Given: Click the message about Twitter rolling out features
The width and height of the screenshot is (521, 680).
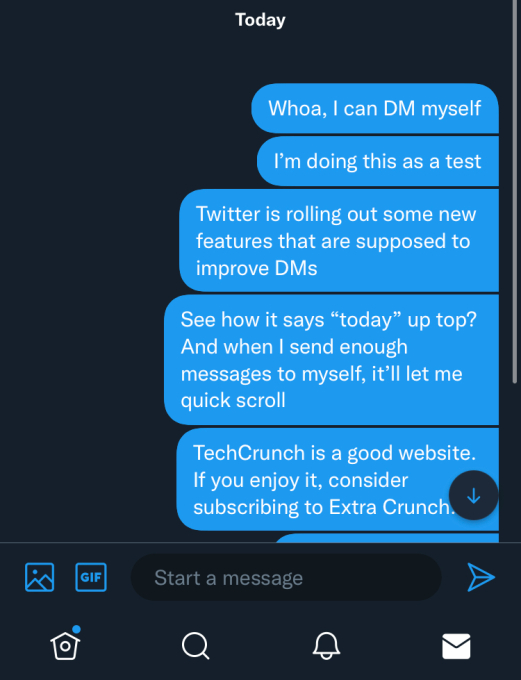Looking at the screenshot, I should click(339, 241).
